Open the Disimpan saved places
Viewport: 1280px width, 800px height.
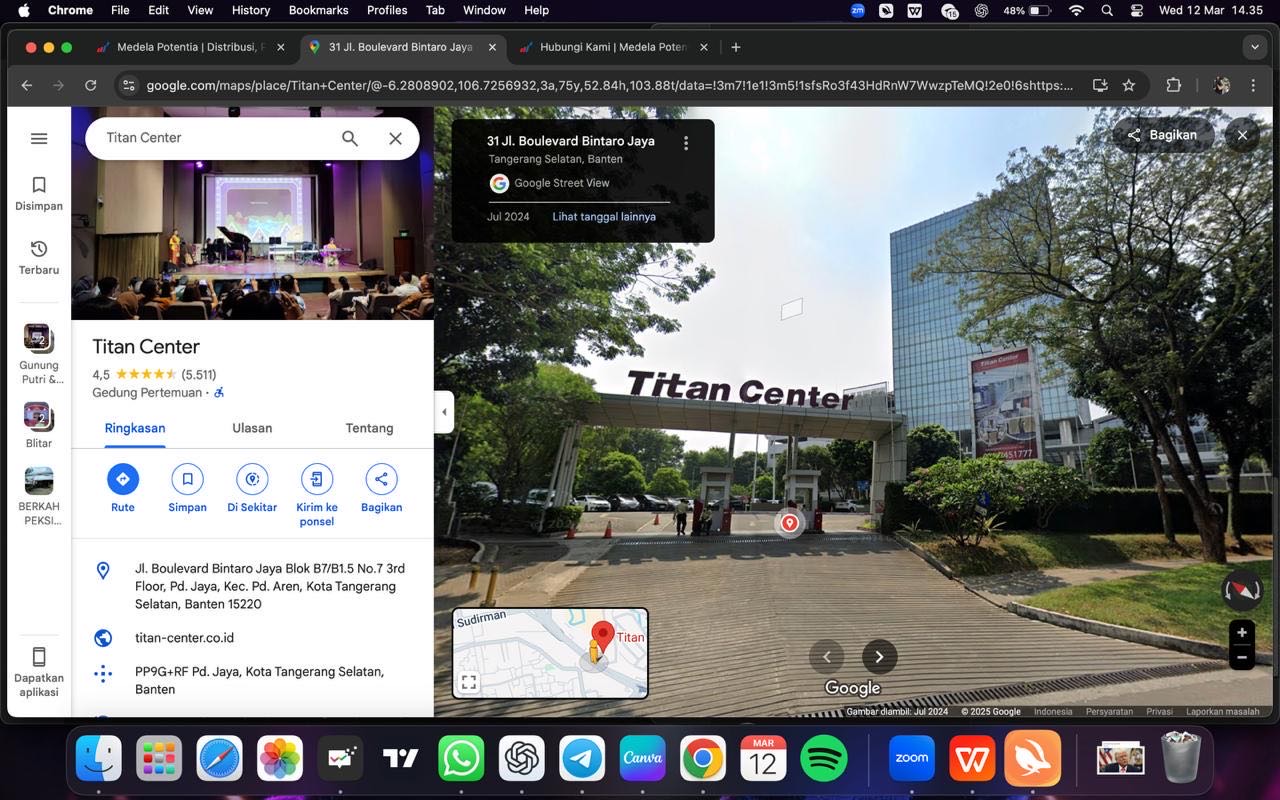point(39,194)
